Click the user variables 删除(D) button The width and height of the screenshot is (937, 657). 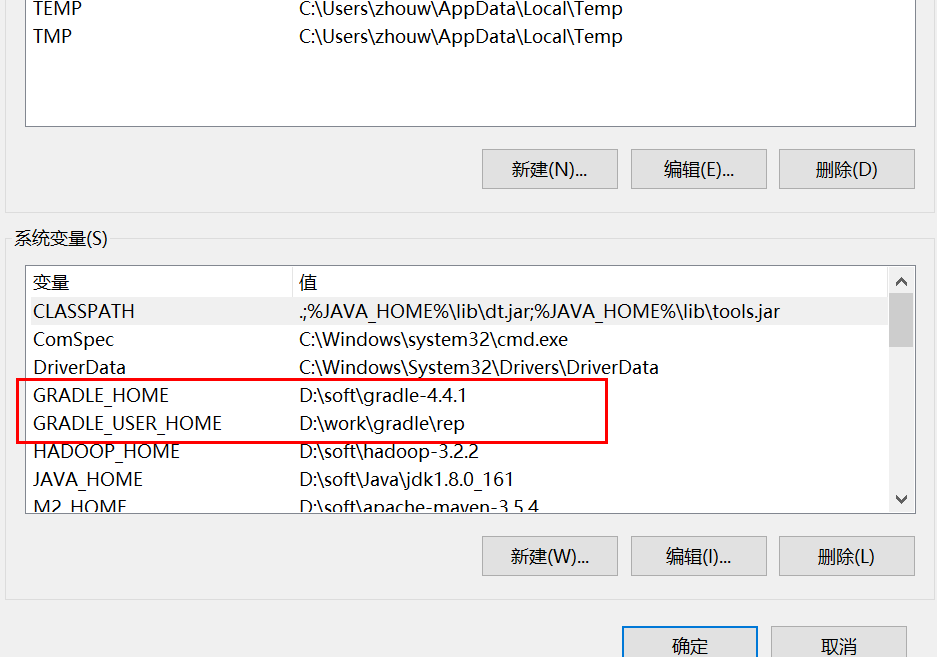coord(846,169)
